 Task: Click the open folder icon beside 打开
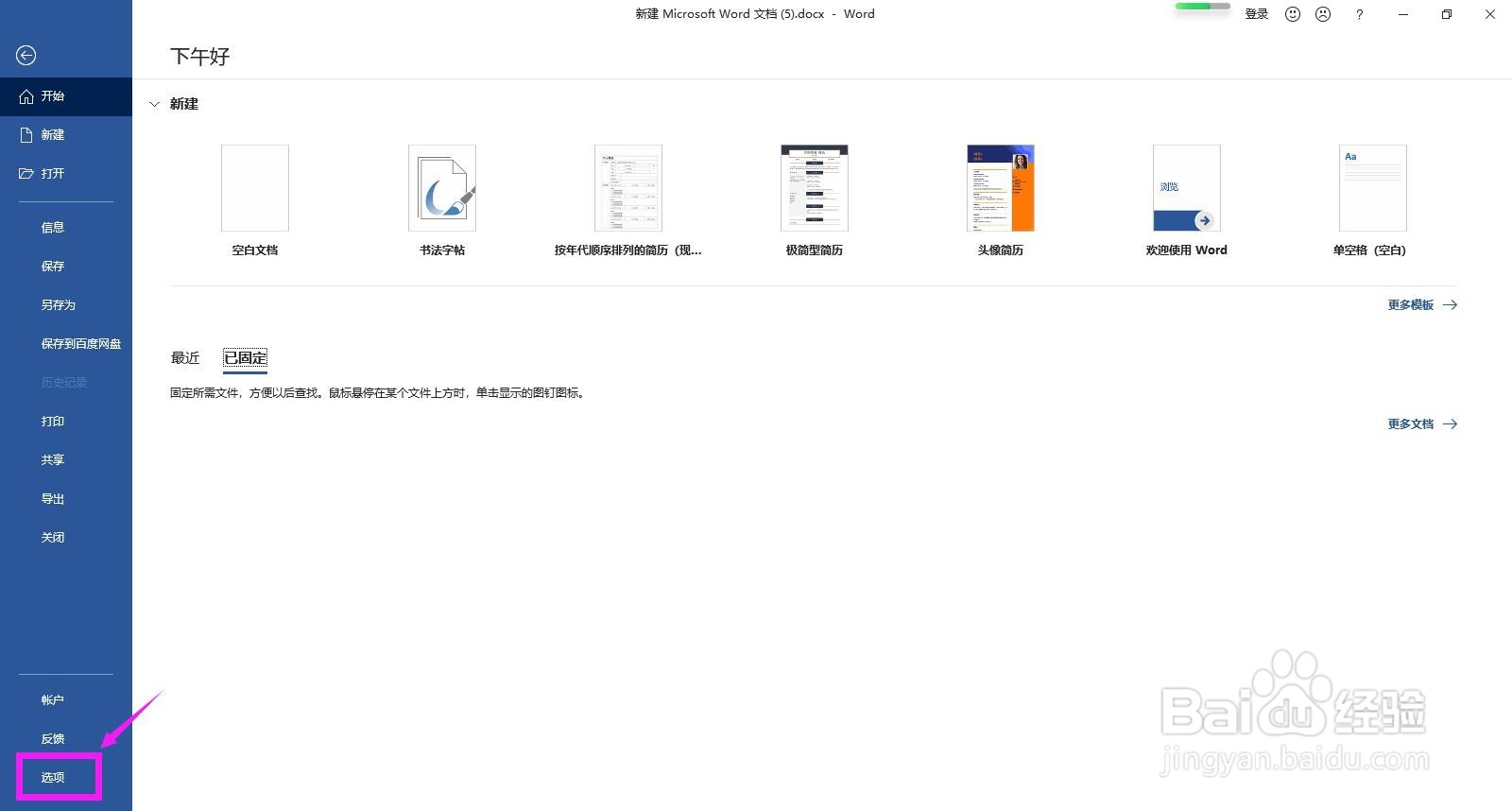[26, 174]
